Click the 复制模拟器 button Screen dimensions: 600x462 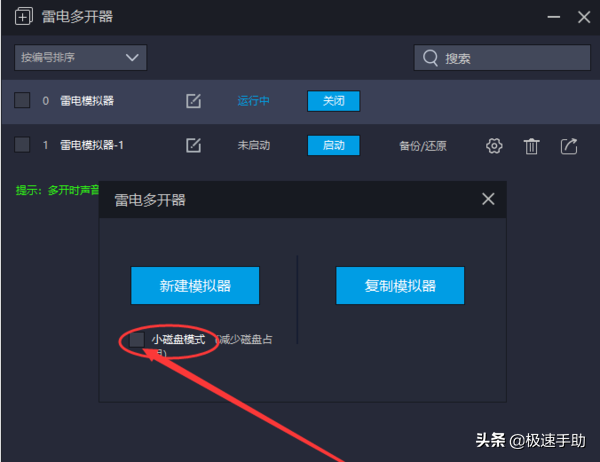pyautogui.click(x=400, y=286)
